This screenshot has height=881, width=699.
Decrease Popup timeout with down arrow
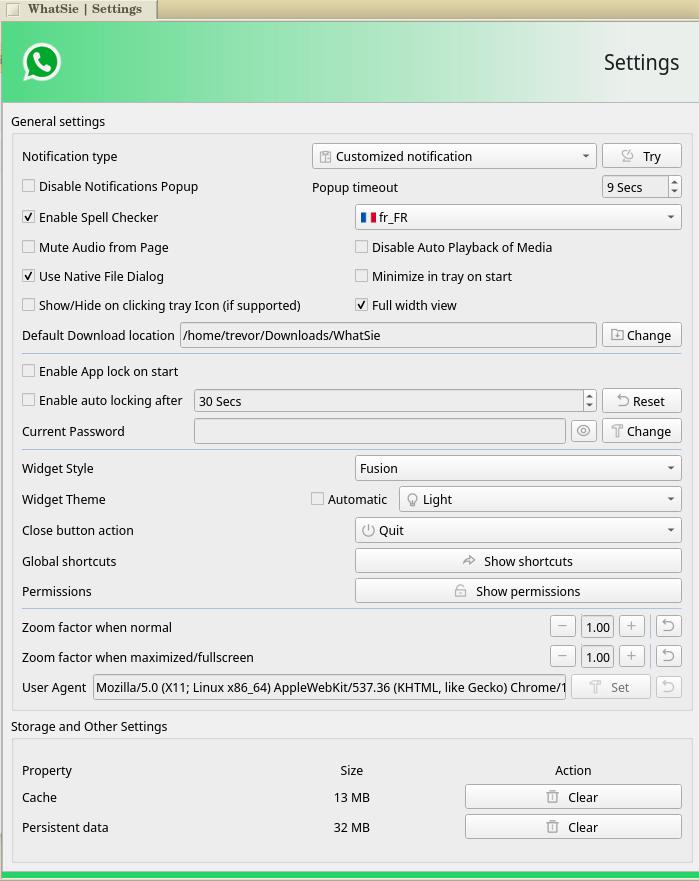[675, 192]
